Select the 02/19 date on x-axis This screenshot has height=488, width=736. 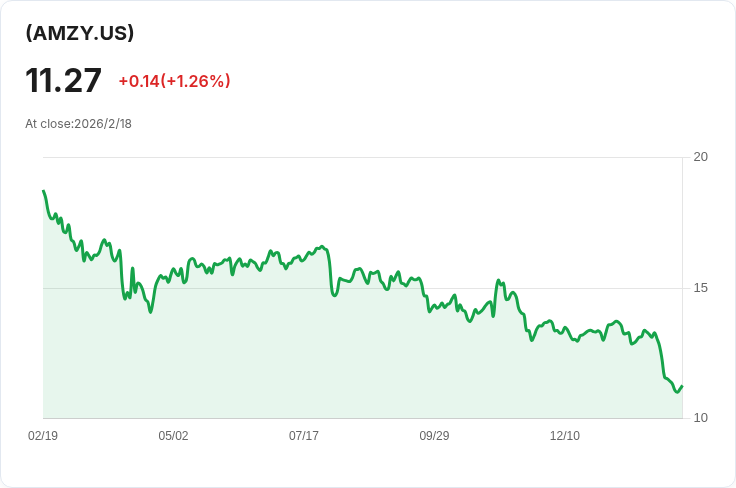[43, 436]
